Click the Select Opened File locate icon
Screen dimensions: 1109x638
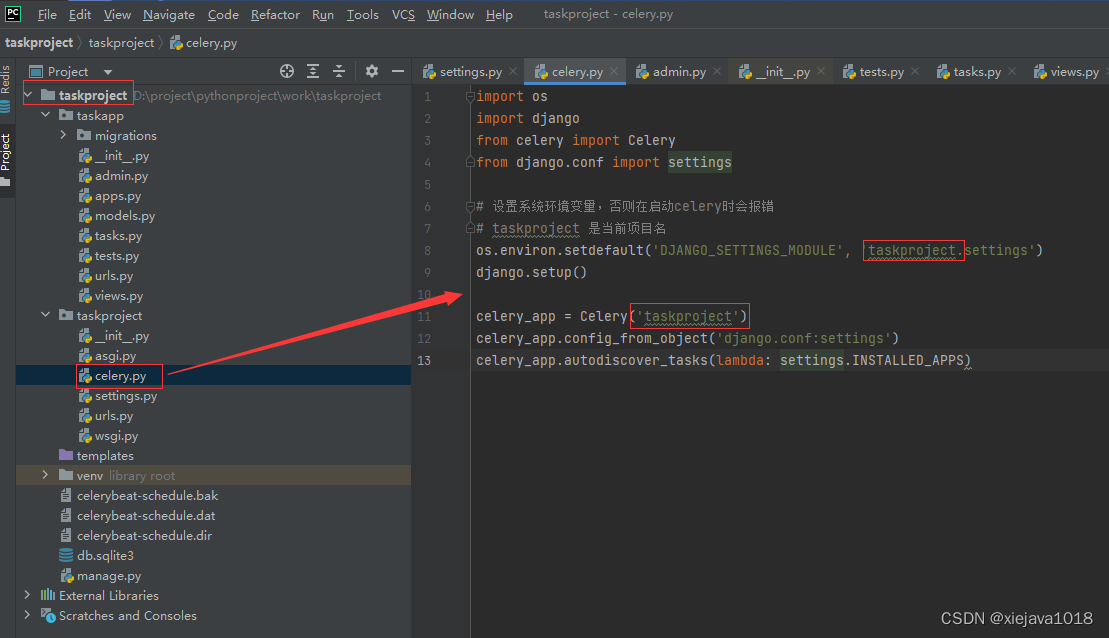[x=287, y=71]
